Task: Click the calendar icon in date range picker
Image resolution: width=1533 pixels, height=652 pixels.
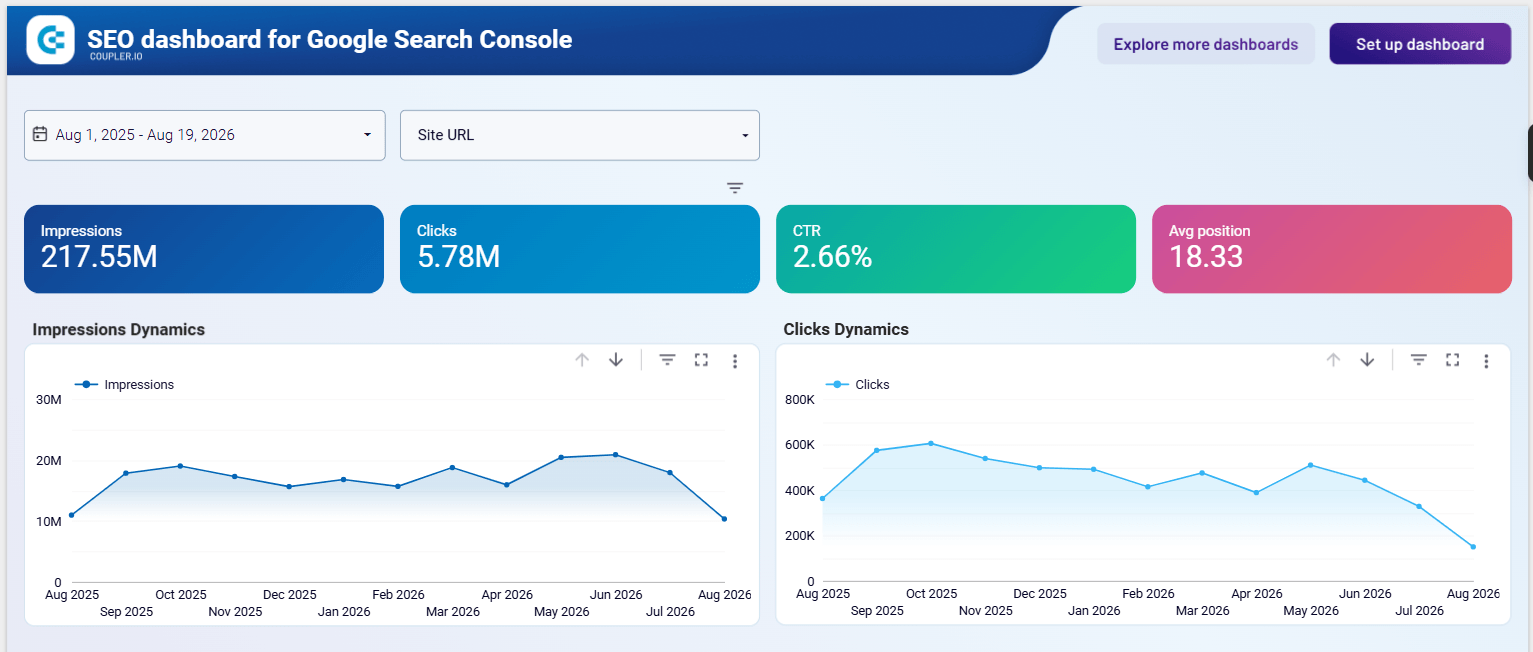Action: click(x=40, y=134)
